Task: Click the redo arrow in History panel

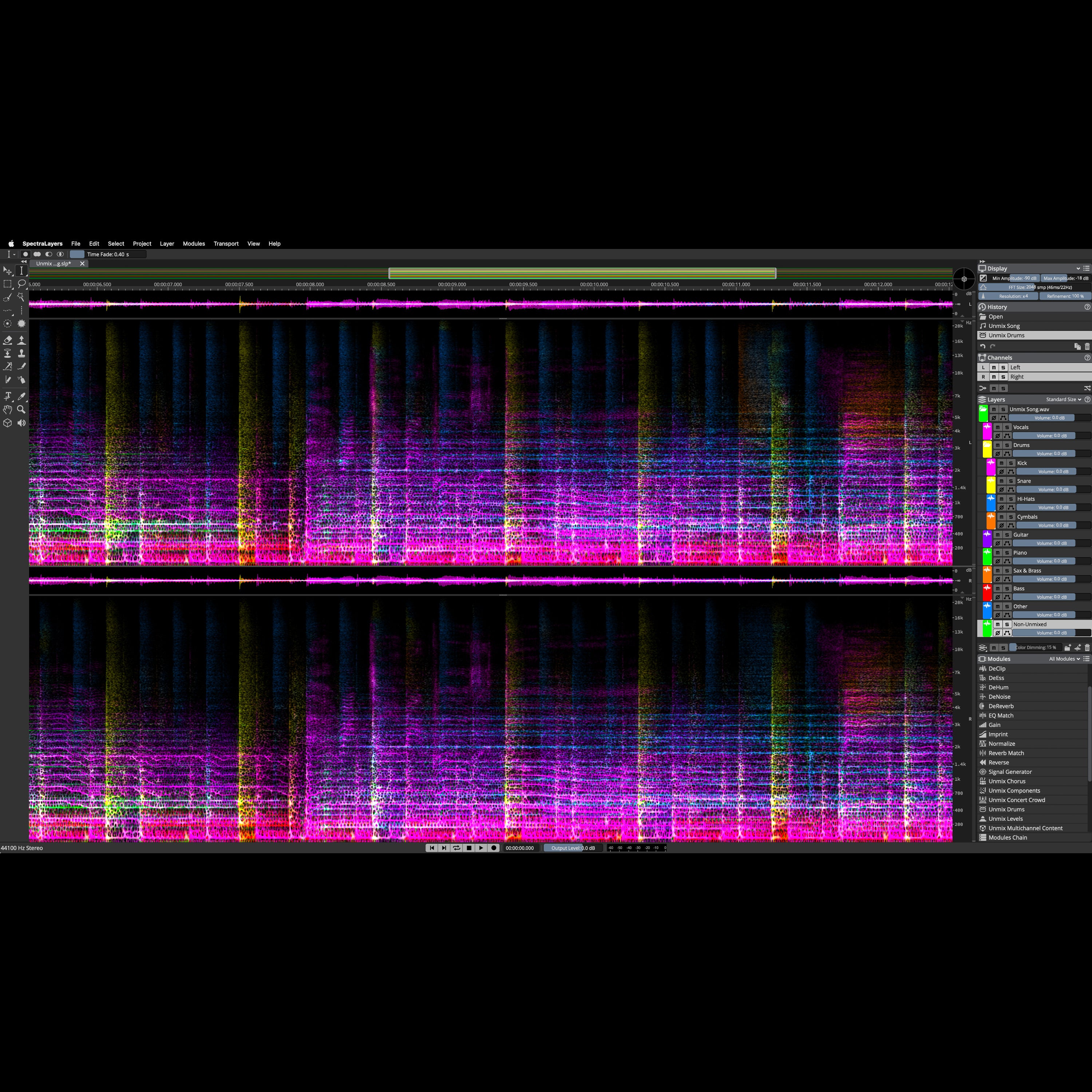Action: [x=993, y=347]
